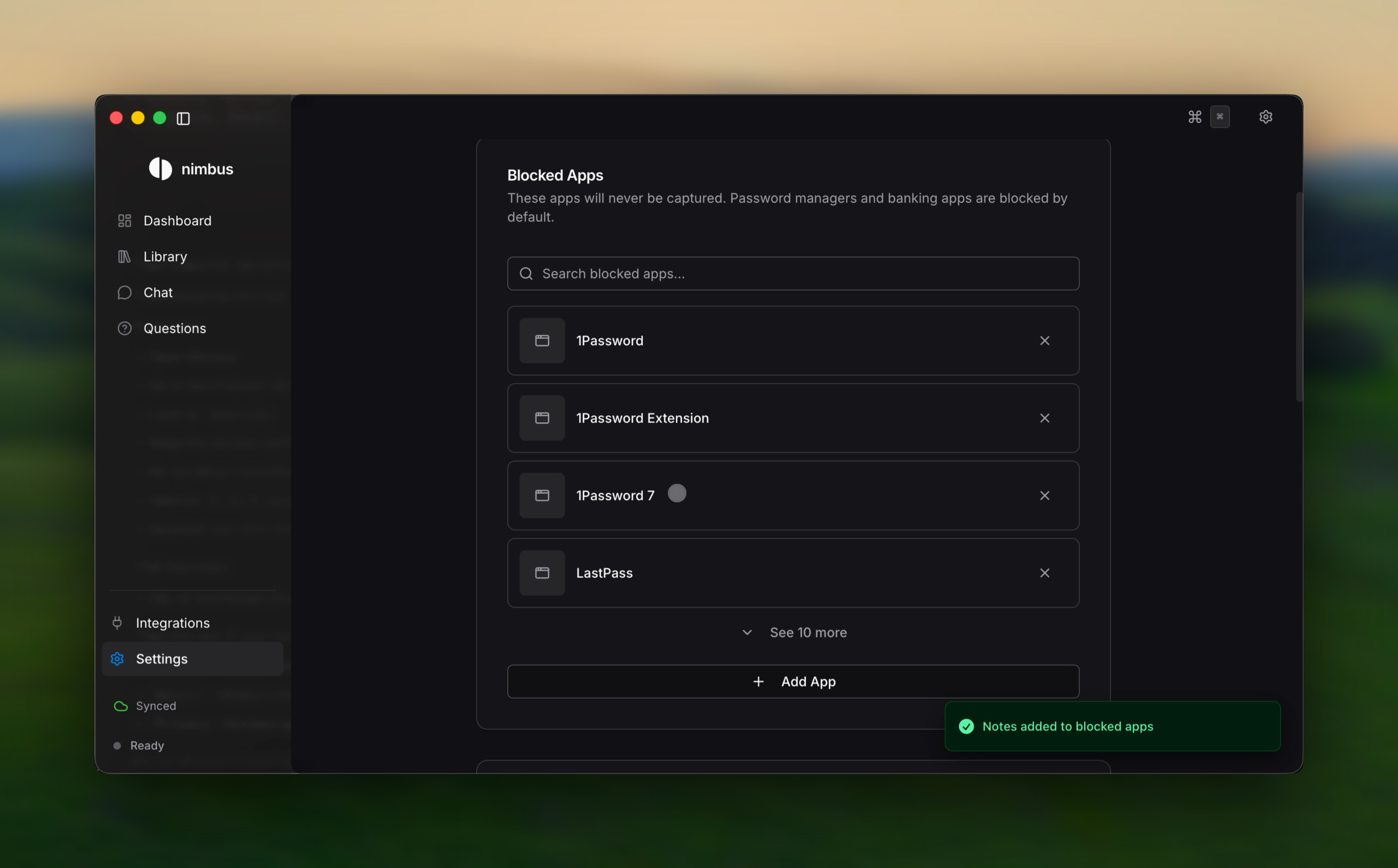Click the Notes added to blocked apps toast
1398x868 pixels.
[x=1113, y=726]
